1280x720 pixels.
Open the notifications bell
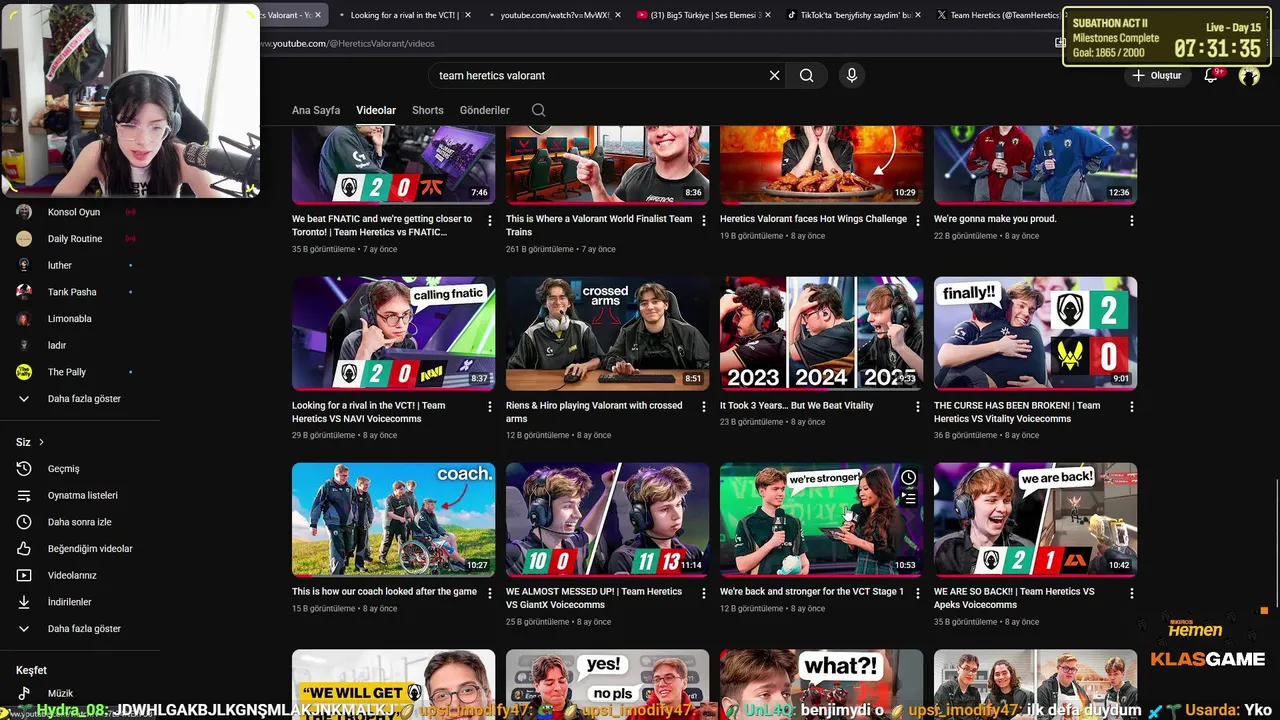pos(1211,75)
